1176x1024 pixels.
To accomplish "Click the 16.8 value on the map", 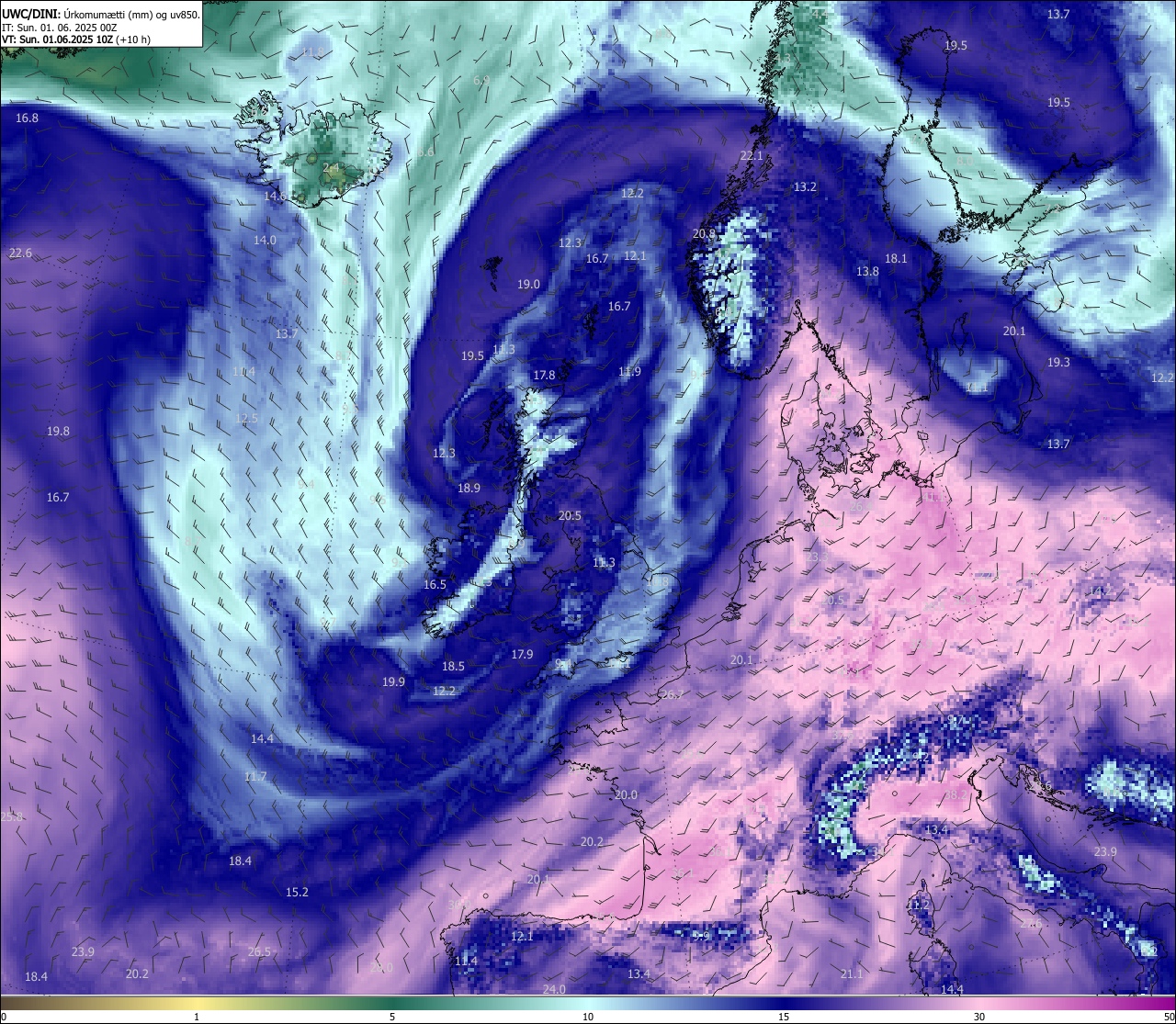I will [x=27, y=118].
